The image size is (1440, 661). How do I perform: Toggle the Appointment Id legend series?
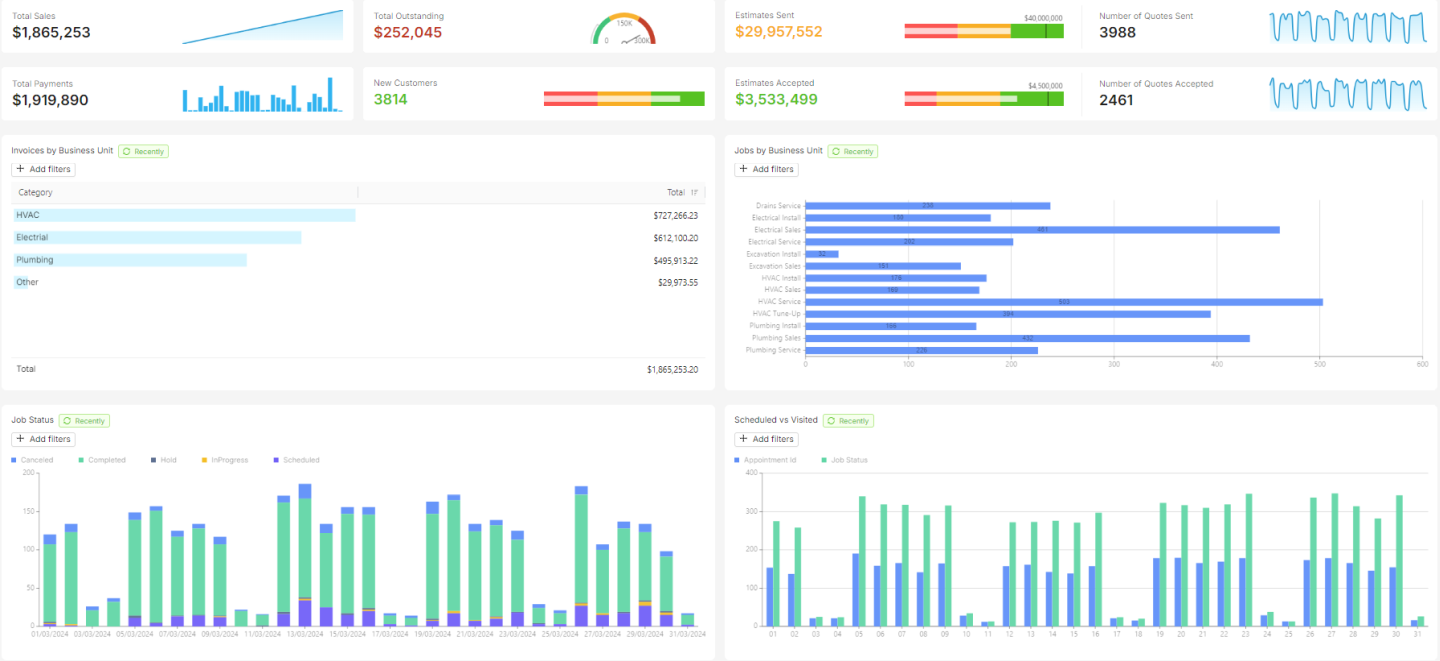point(765,460)
